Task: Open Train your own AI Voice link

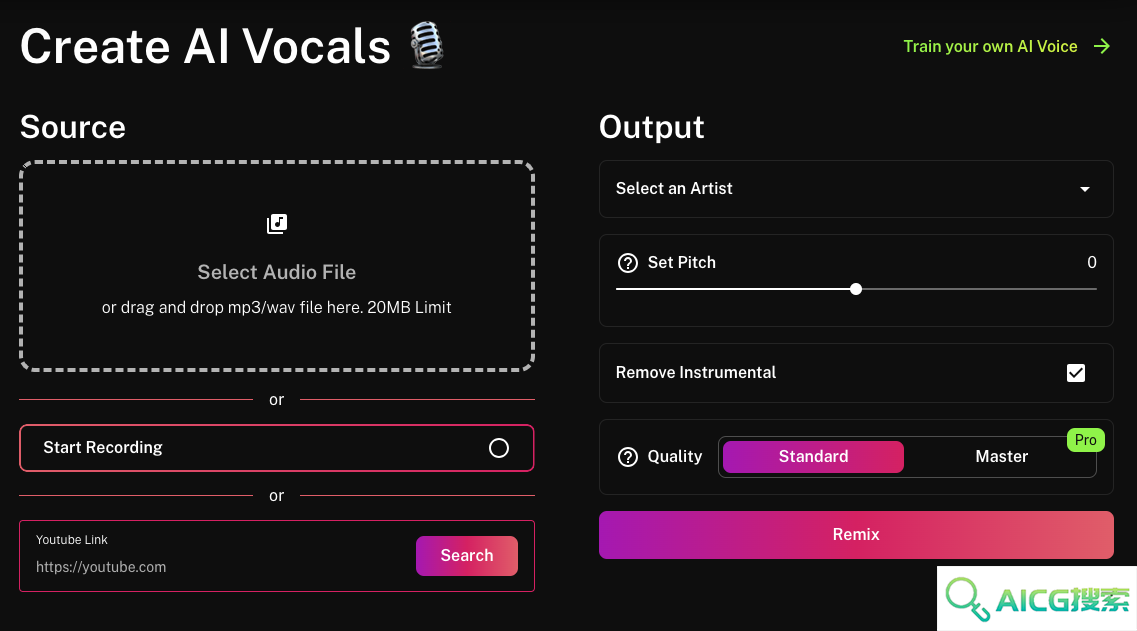Action: 991,46
